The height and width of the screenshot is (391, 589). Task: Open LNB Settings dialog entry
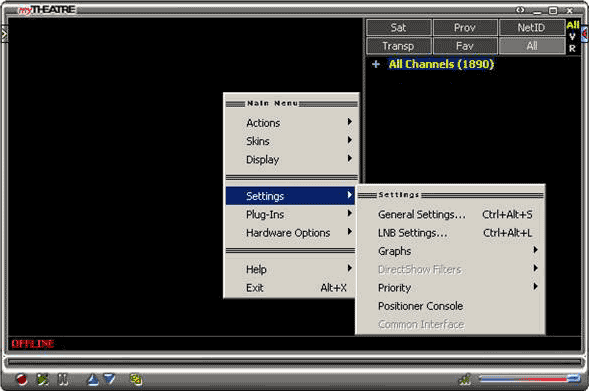pos(450,232)
